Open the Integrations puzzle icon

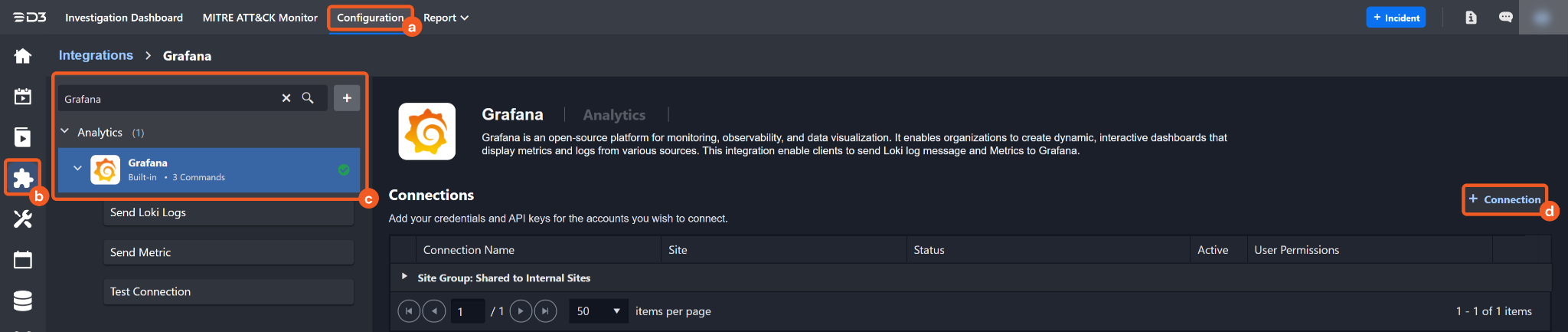pos(23,178)
